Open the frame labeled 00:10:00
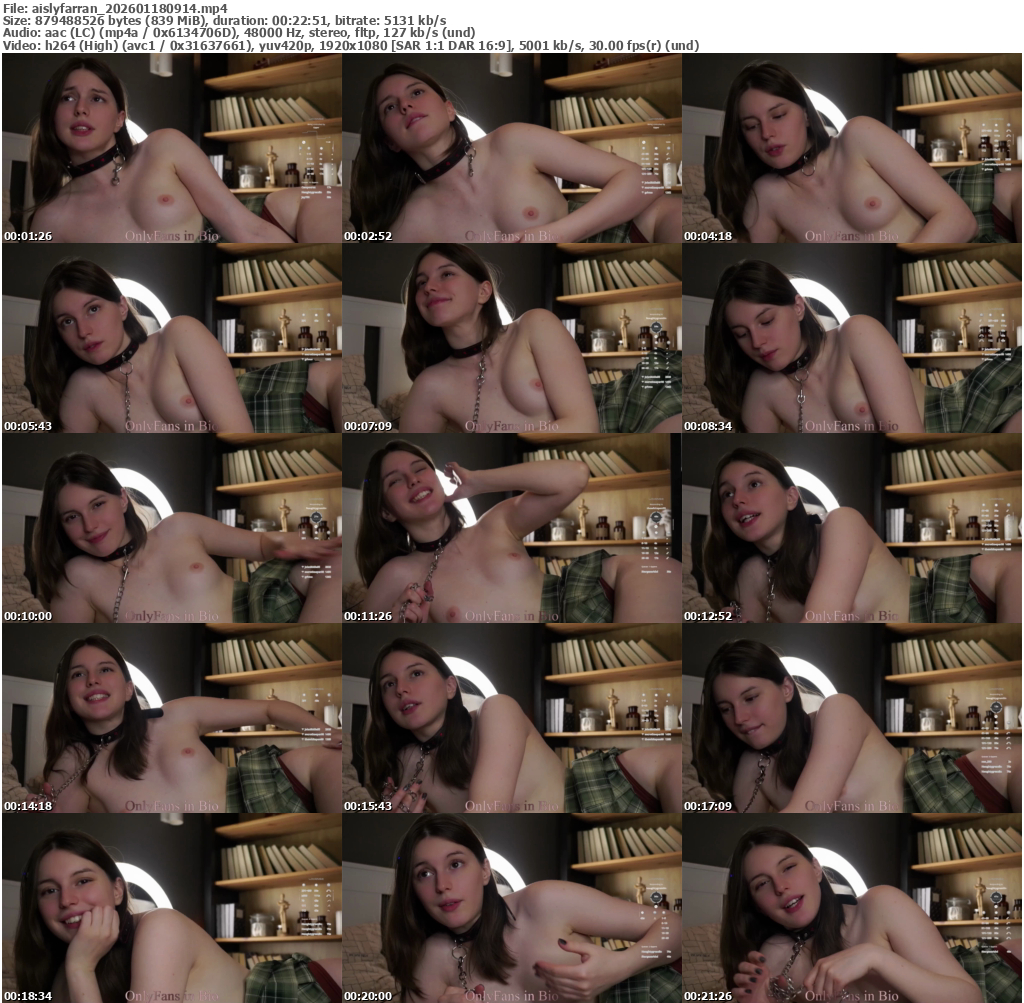Image resolution: width=1024 pixels, height=1003 pixels. point(171,528)
